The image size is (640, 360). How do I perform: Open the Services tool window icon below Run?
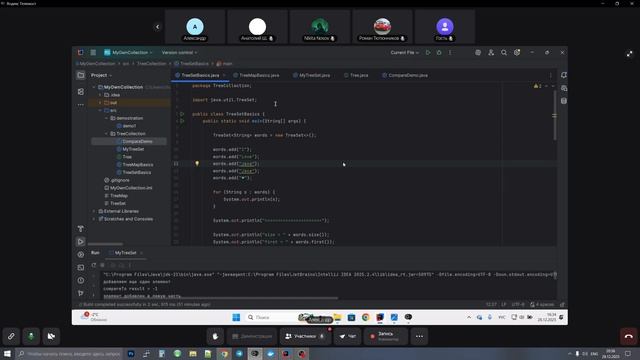(x=81, y=254)
